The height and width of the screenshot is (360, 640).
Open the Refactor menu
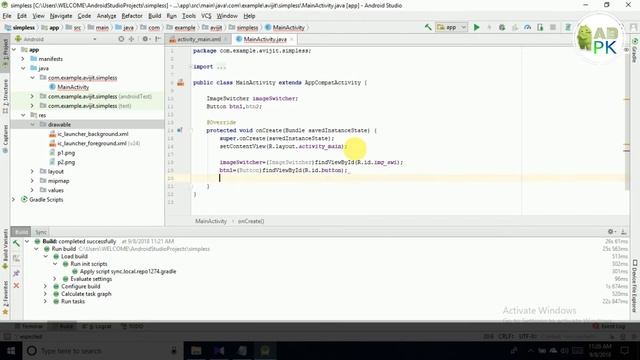click(x=132, y=16)
